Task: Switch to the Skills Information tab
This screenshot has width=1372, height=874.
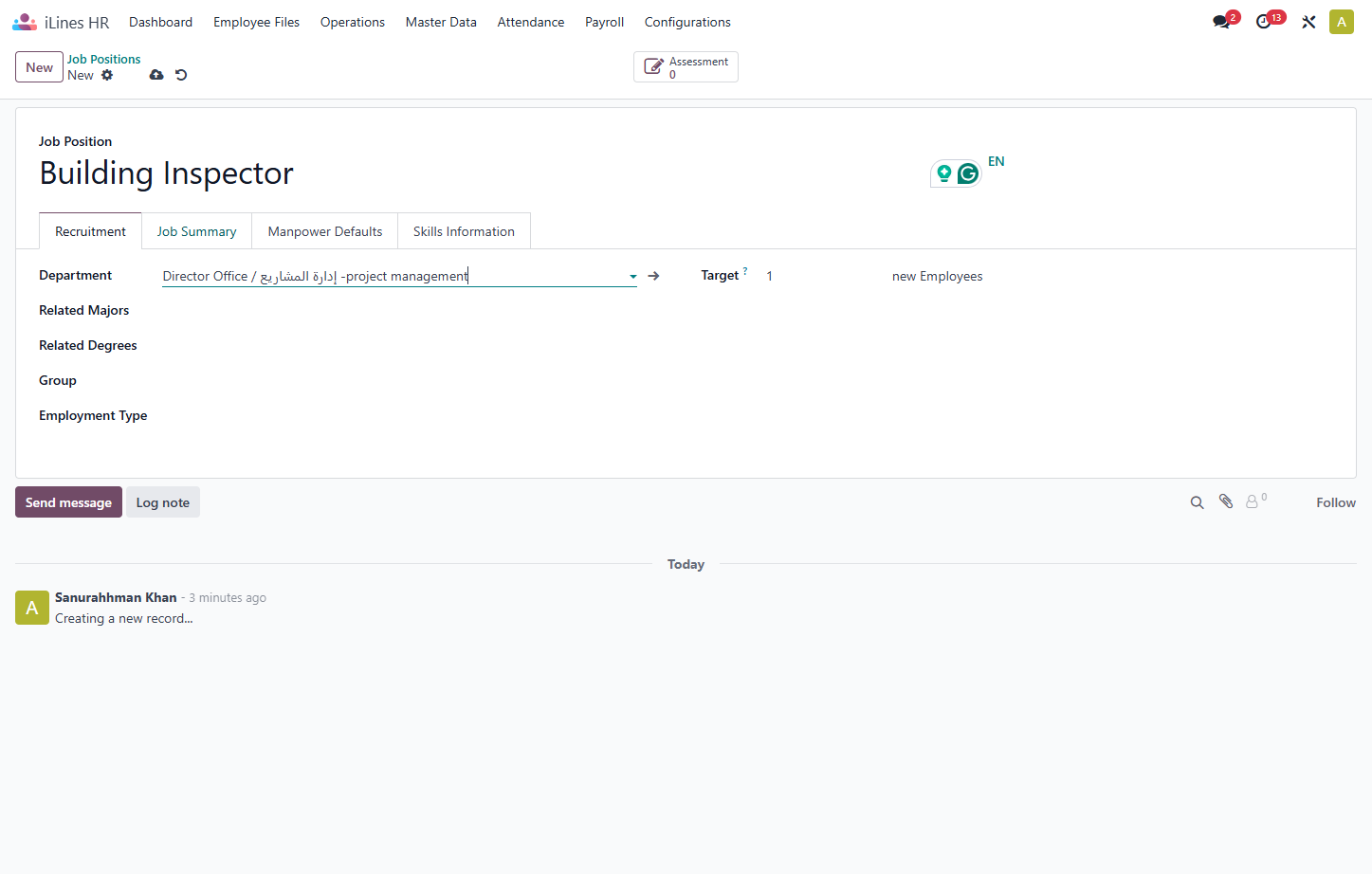Action: click(x=464, y=231)
